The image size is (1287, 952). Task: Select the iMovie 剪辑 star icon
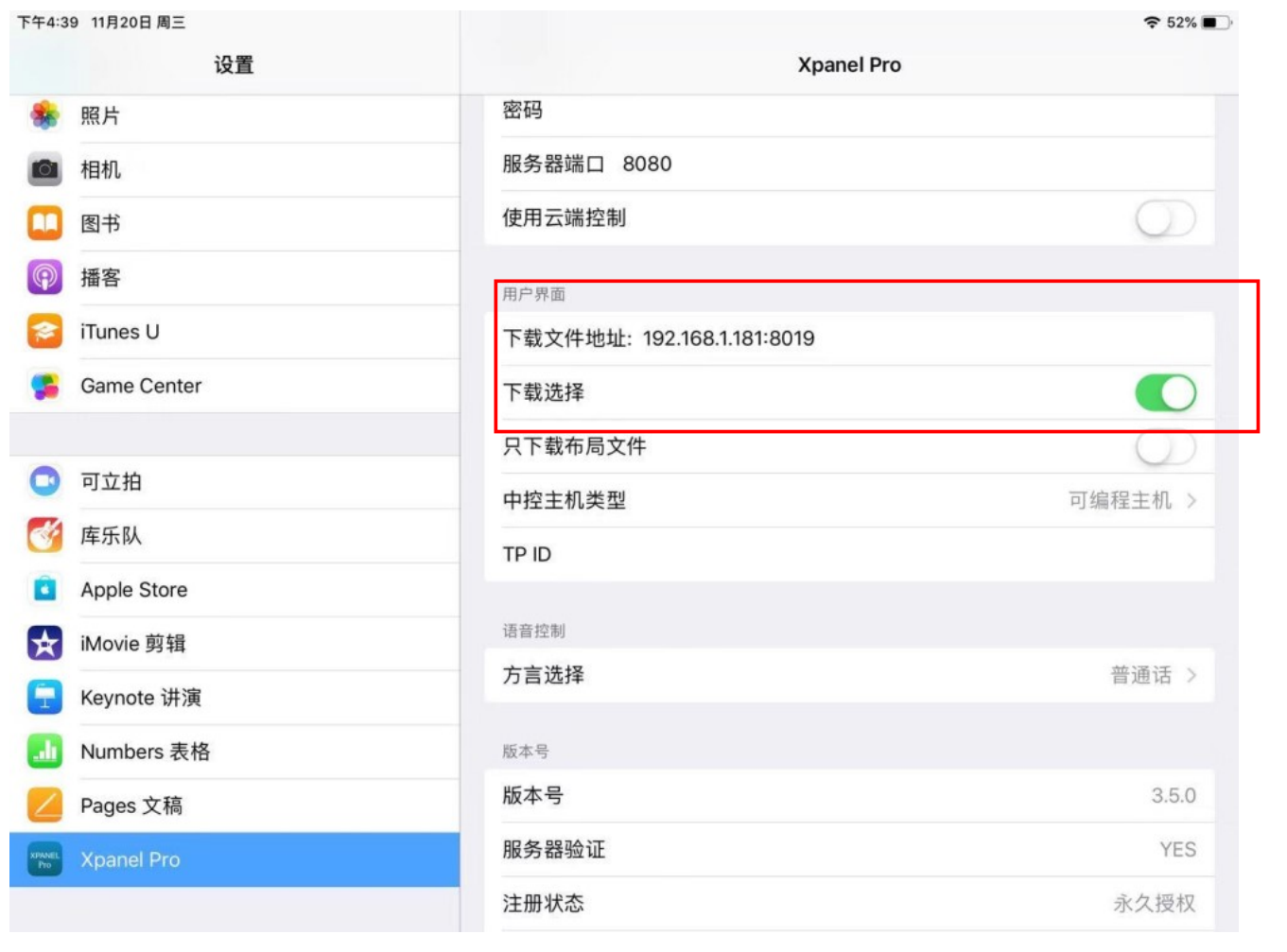pos(44,643)
